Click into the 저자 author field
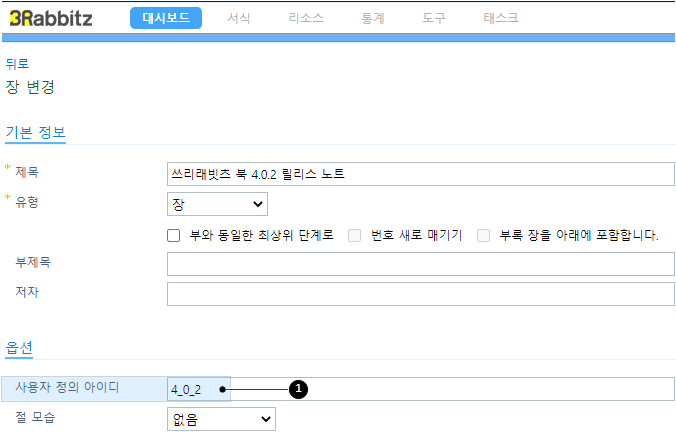Screen dimensions: 676x436 [x=421, y=294]
